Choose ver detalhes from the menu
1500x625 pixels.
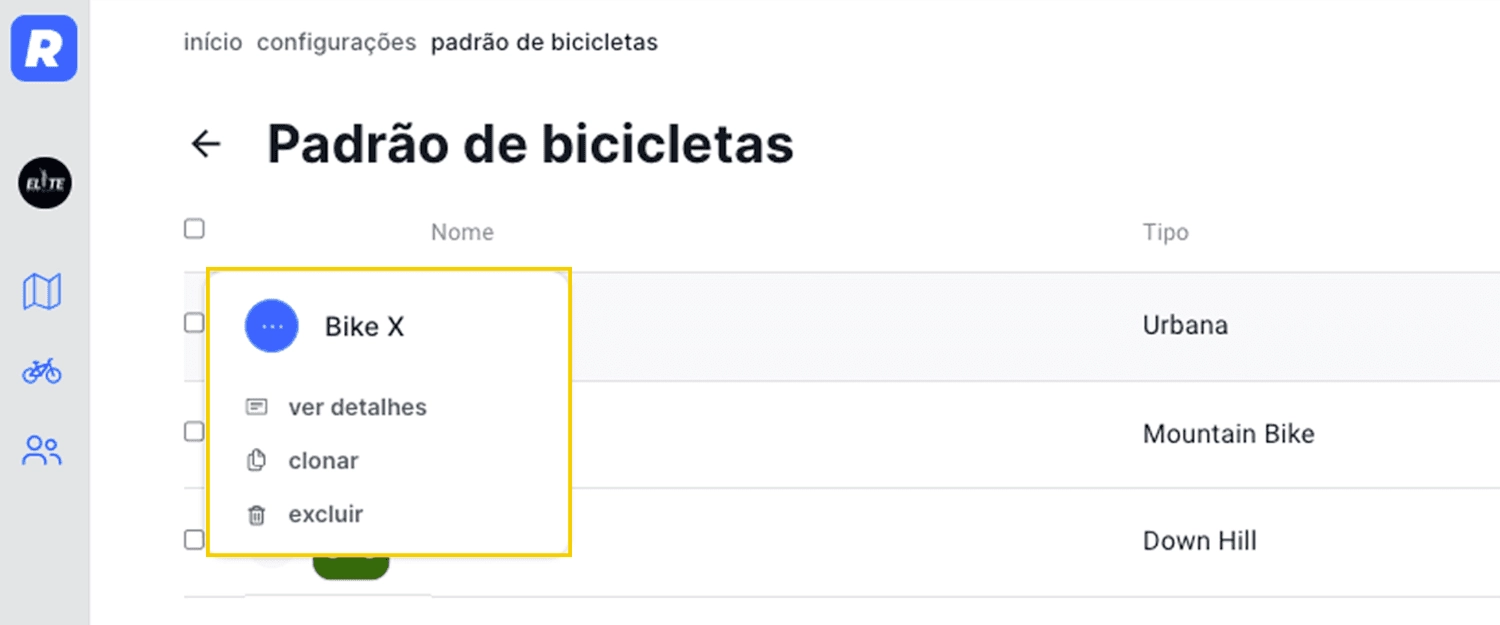(x=357, y=407)
